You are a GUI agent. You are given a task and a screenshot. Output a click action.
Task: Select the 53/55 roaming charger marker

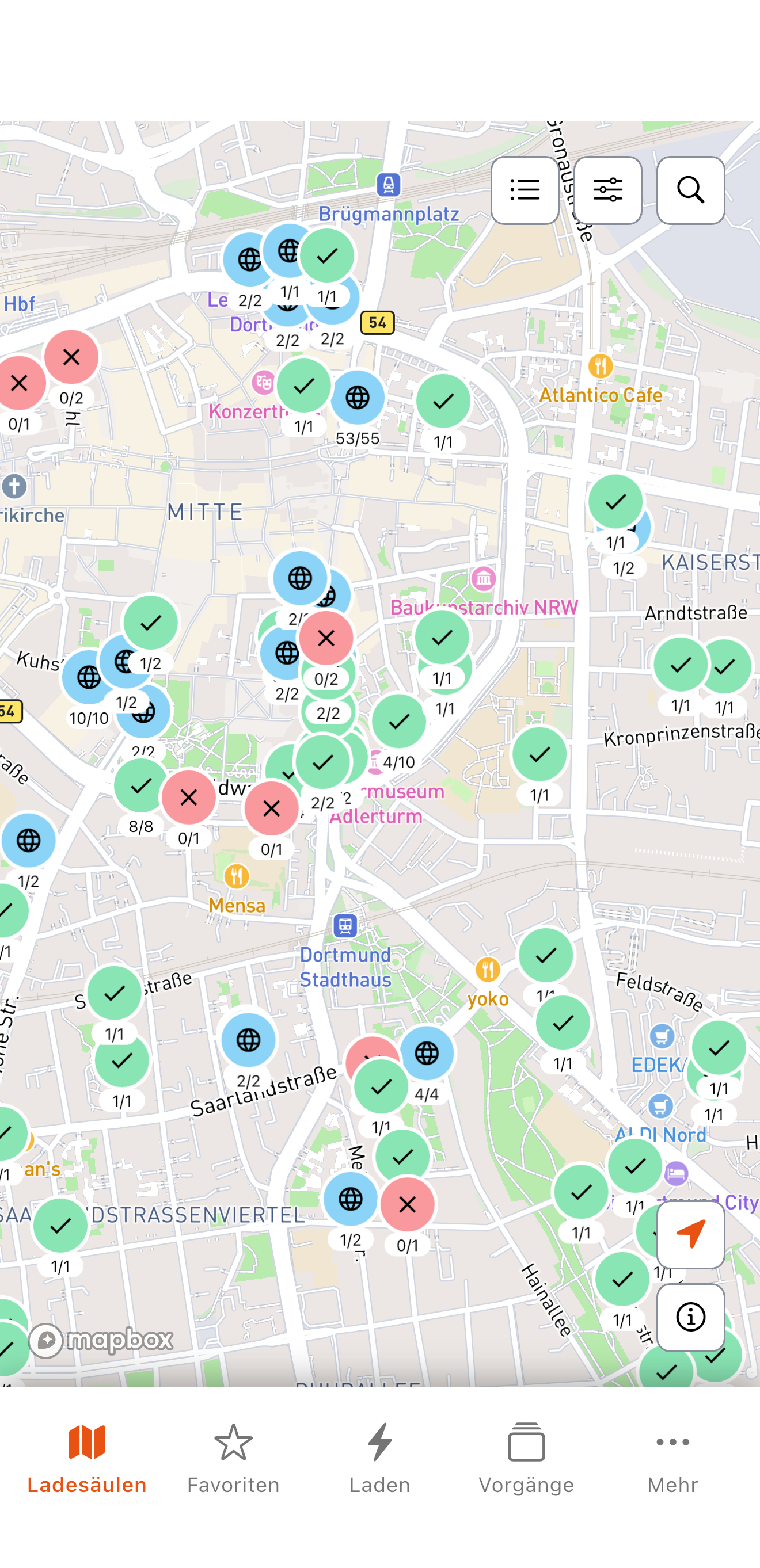(x=358, y=398)
